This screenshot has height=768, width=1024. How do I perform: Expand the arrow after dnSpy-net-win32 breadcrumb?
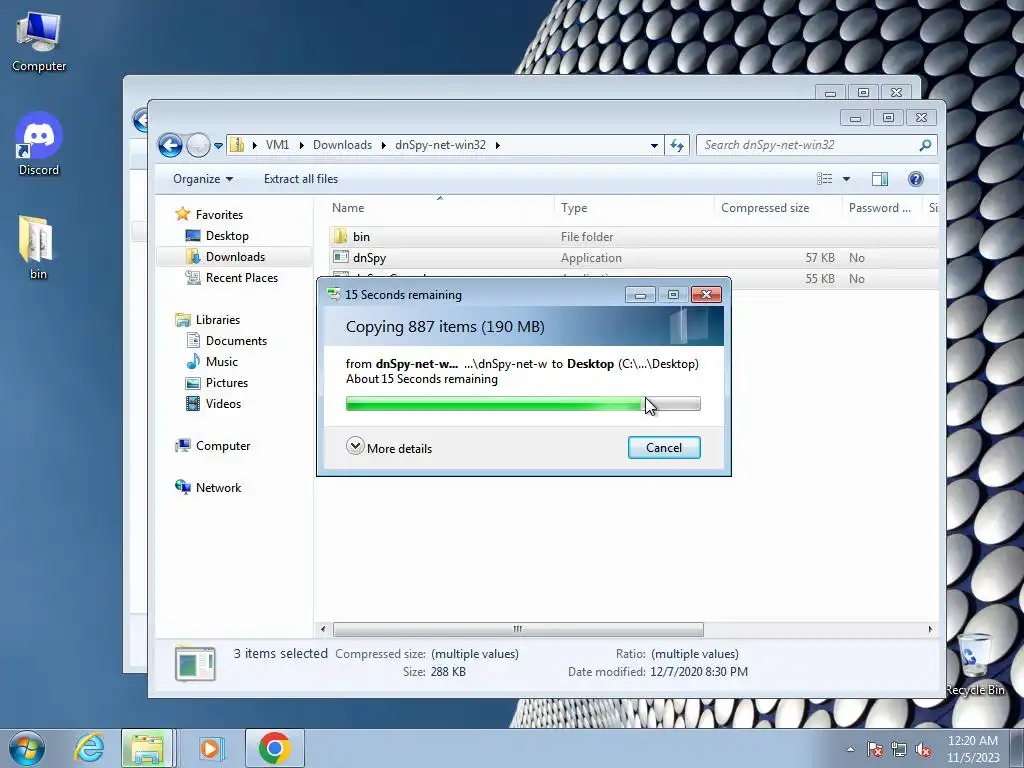[x=498, y=145]
